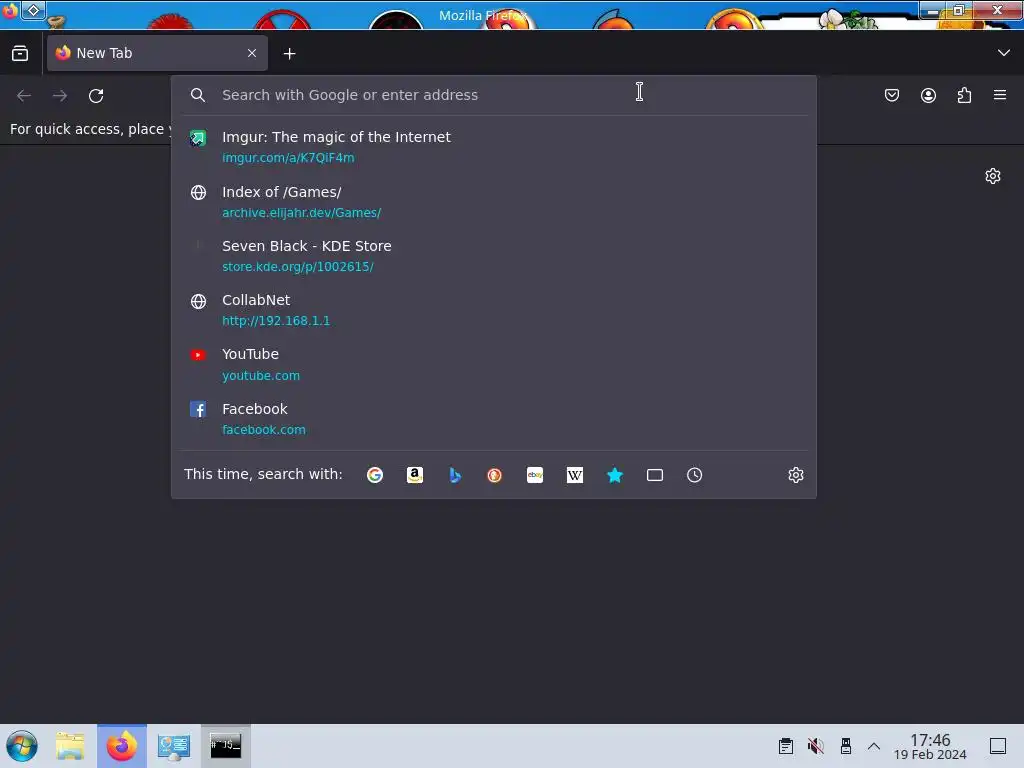Click the Firefox taskbar button
The image size is (1024, 768).
122,746
